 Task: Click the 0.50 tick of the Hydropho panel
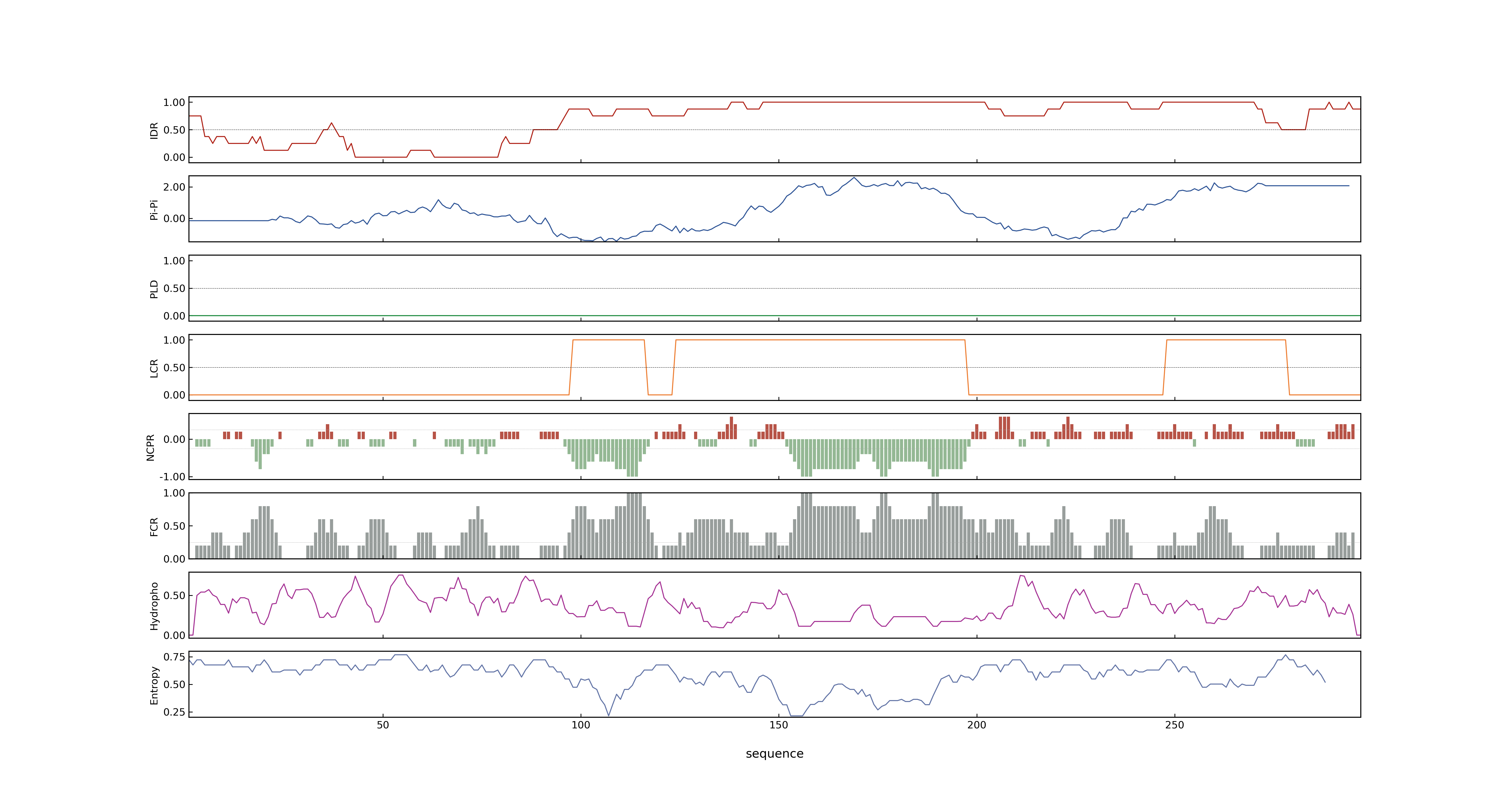174,595
